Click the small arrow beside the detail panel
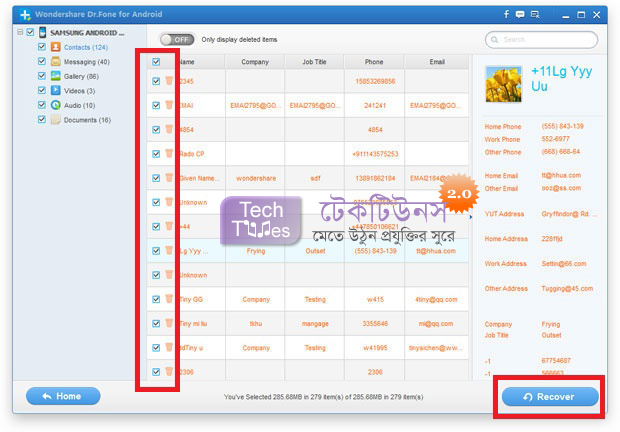 (x=471, y=217)
